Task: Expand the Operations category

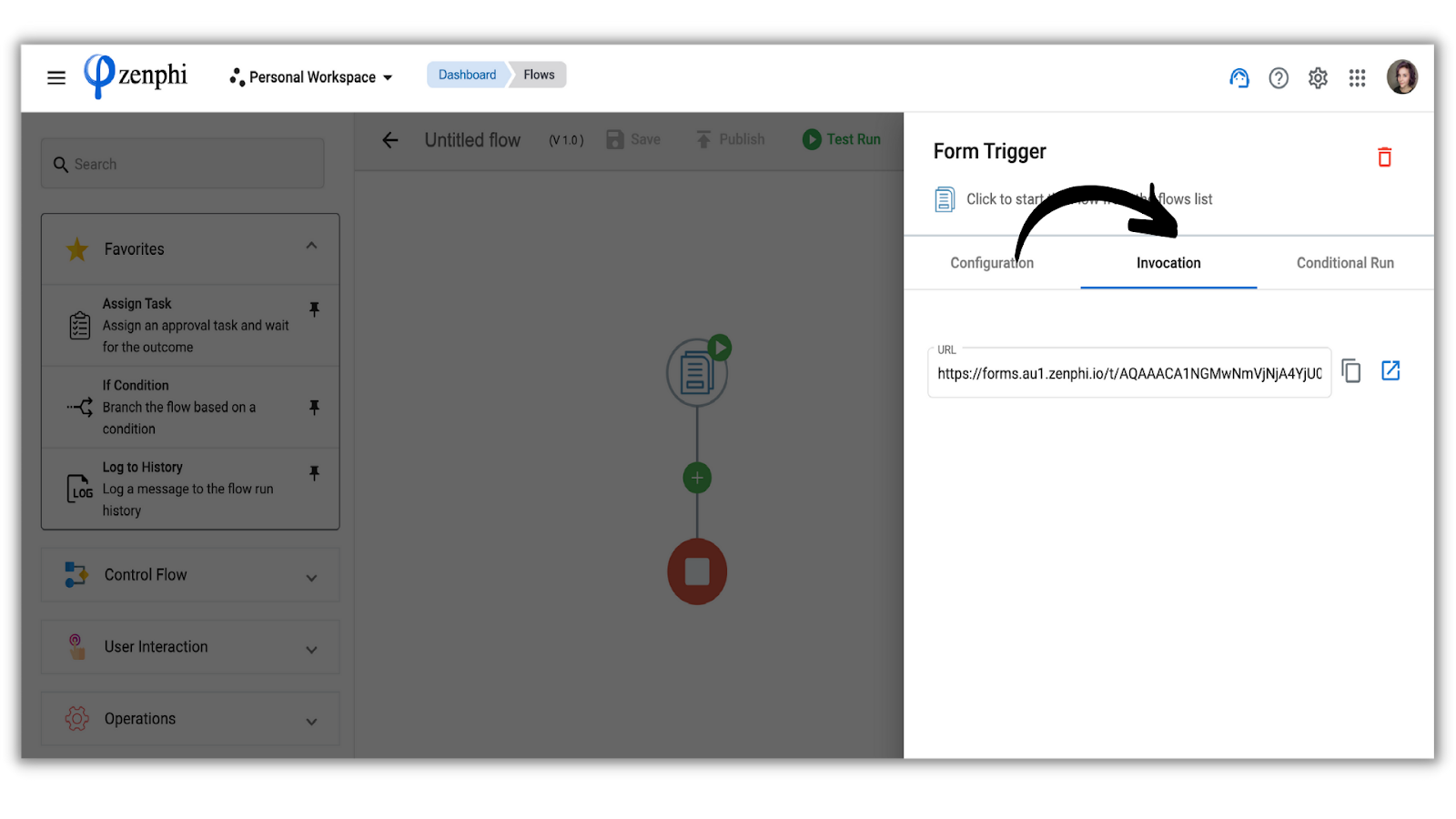Action: tap(190, 719)
